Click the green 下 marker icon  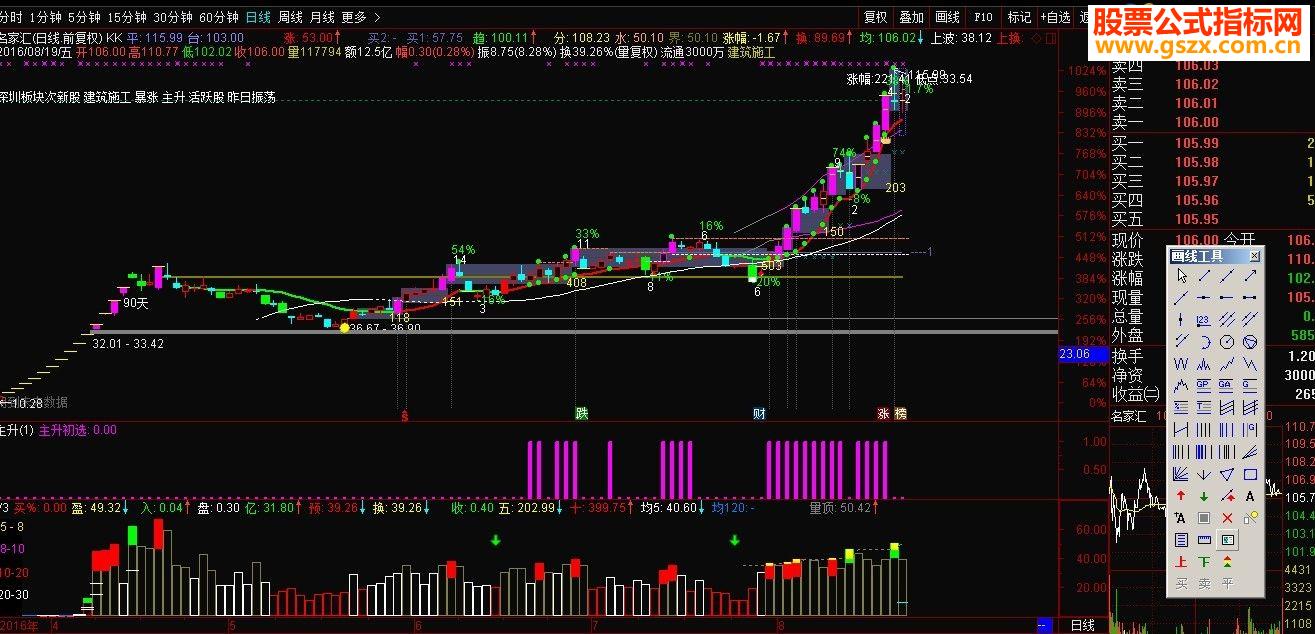click(1203, 561)
